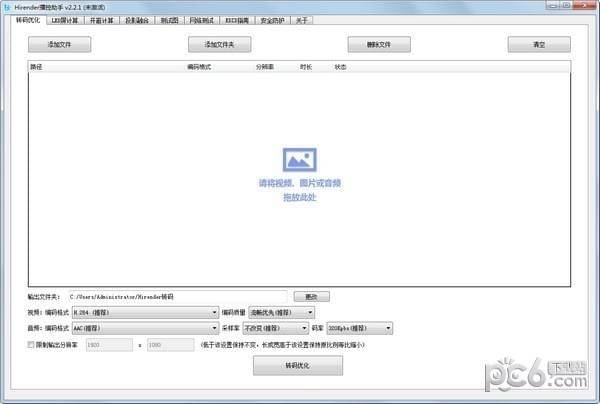Switch to the 转码优化 tab
Screen dimensions: 600x404
pos(28,20)
